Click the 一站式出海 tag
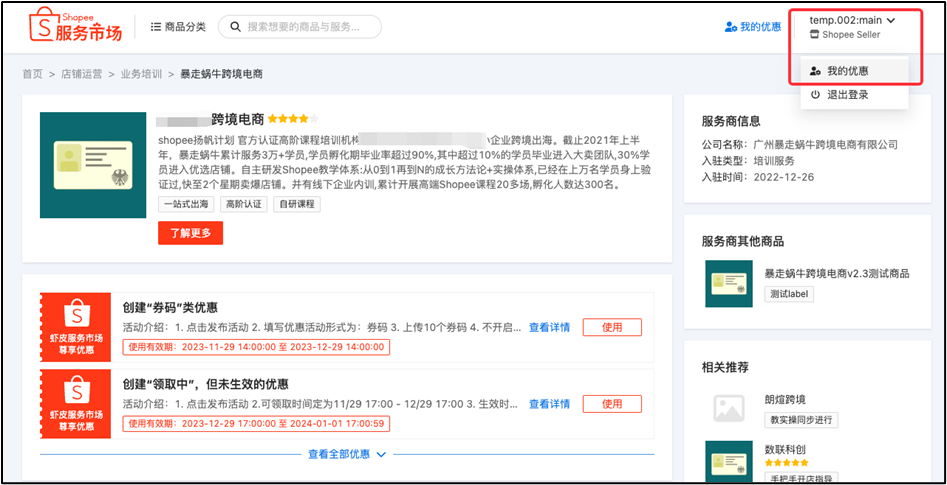This screenshot has width=947, height=485. (x=187, y=204)
